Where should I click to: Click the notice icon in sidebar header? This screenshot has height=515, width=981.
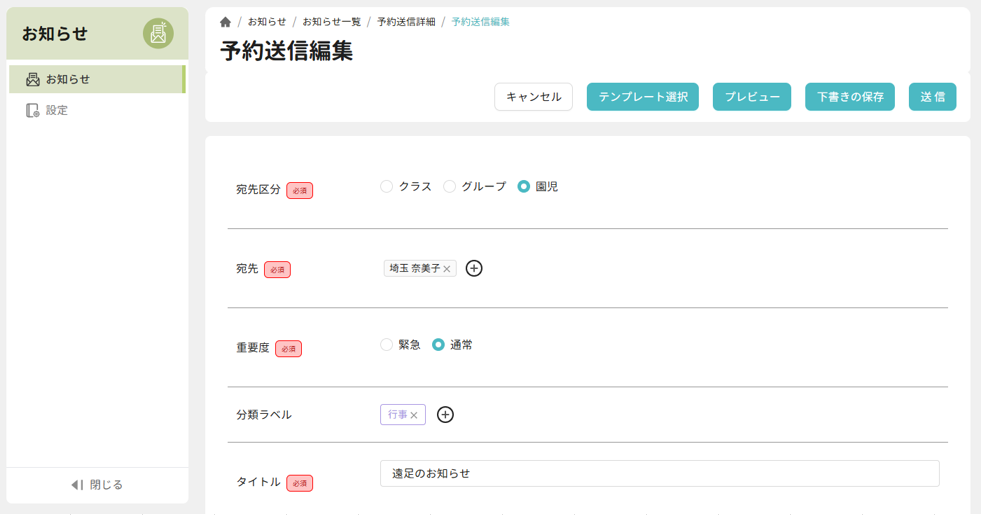coord(158,33)
